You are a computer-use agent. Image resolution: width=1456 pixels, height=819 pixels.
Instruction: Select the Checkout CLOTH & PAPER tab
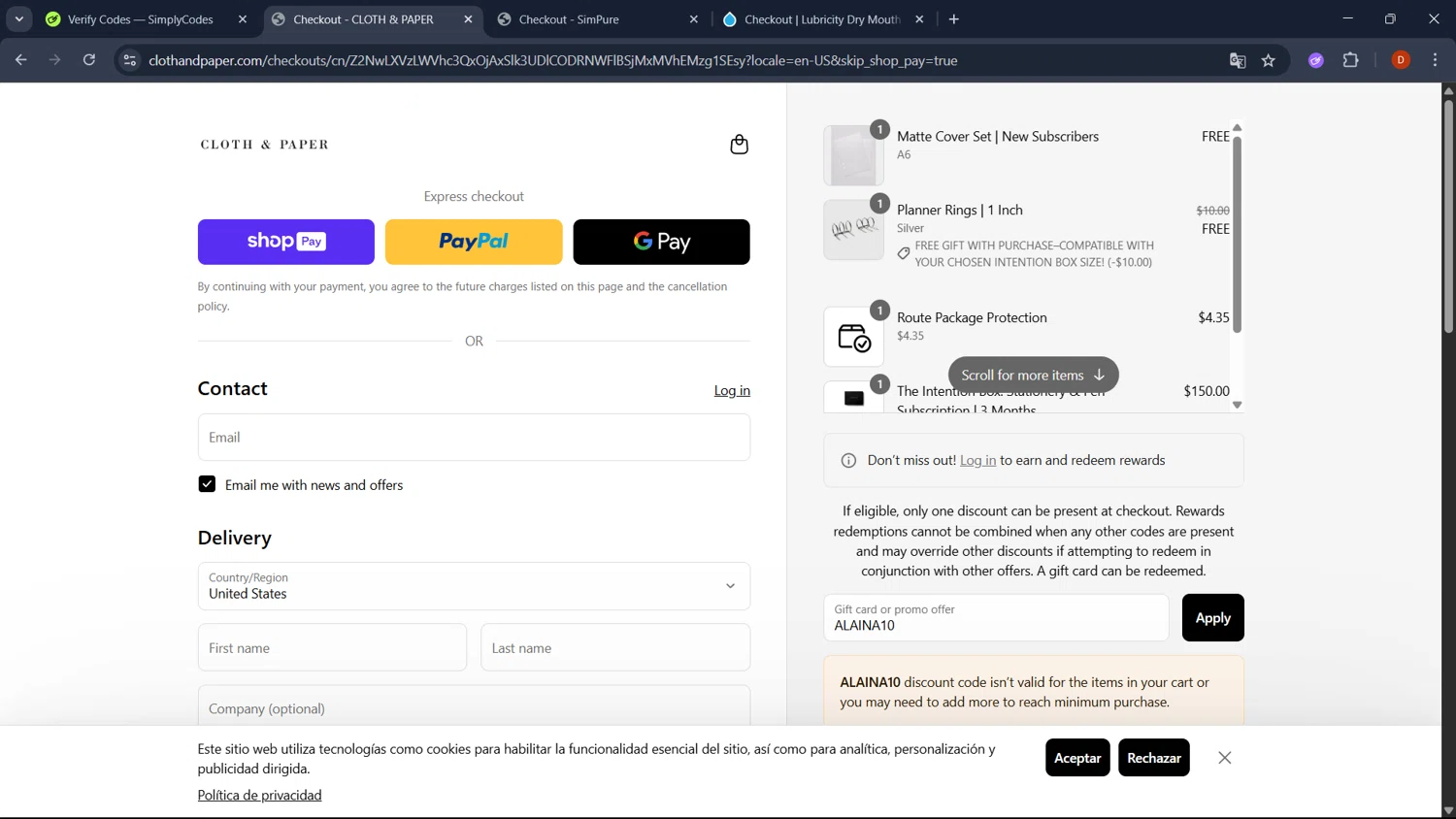pos(363,19)
